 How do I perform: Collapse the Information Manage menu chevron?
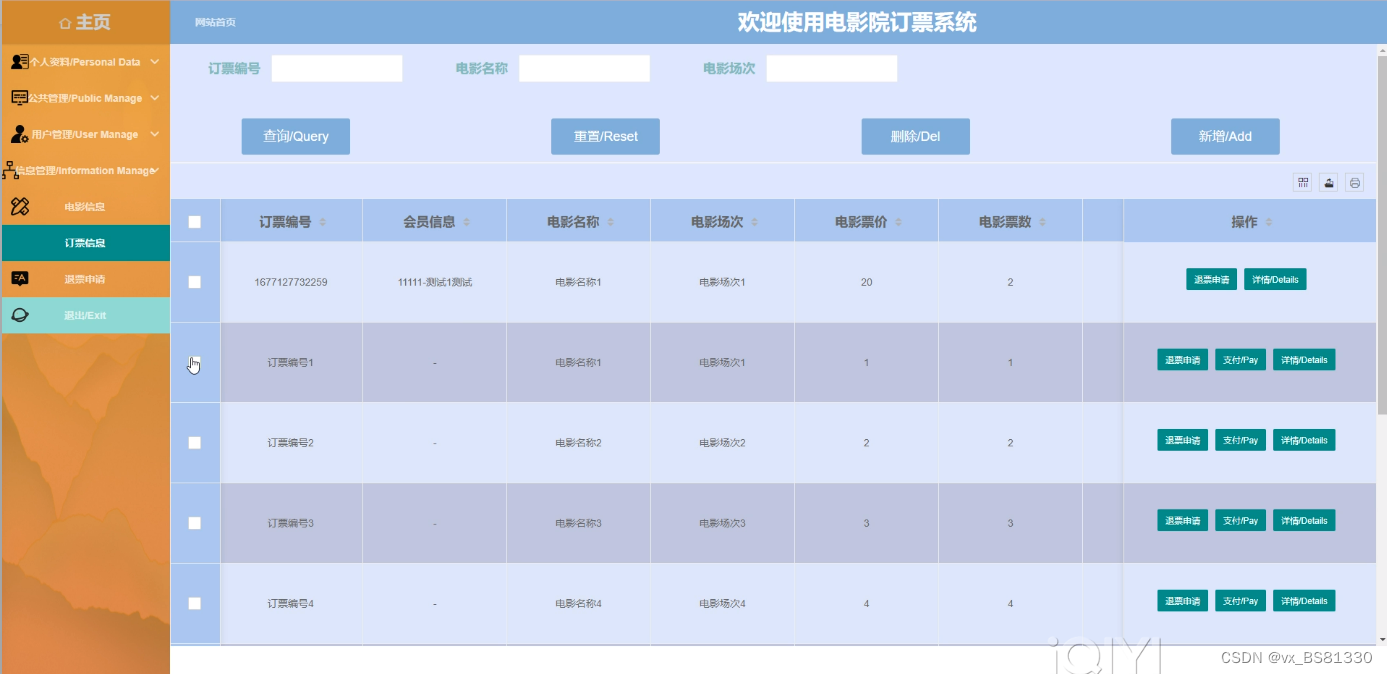pyautogui.click(x=157, y=170)
